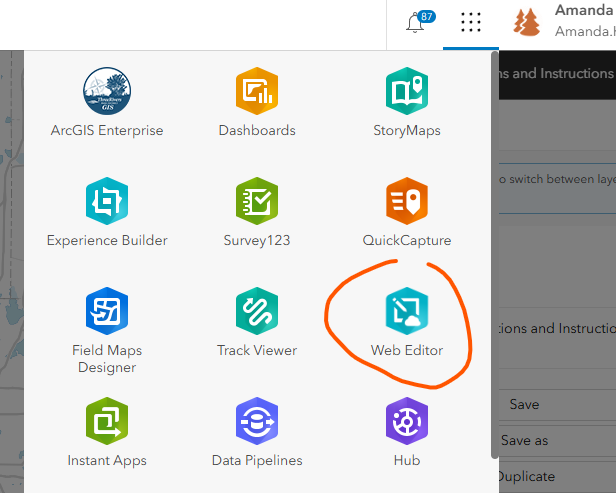The height and width of the screenshot is (493, 616).
Task: Open Data Pipelines app
Action: pos(257,433)
